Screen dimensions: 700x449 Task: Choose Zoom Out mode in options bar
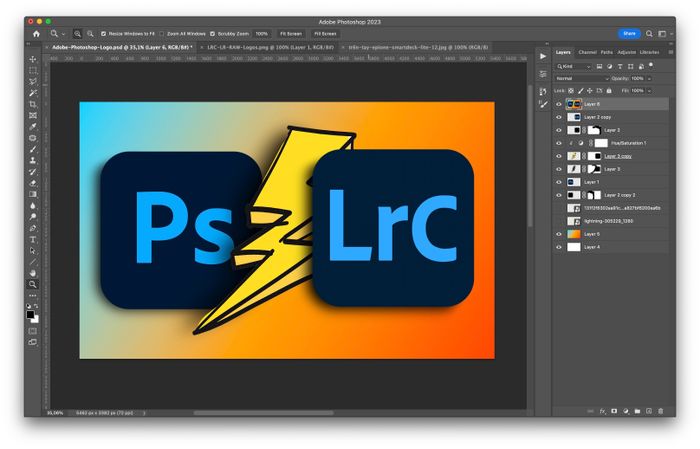pos(90,34)
